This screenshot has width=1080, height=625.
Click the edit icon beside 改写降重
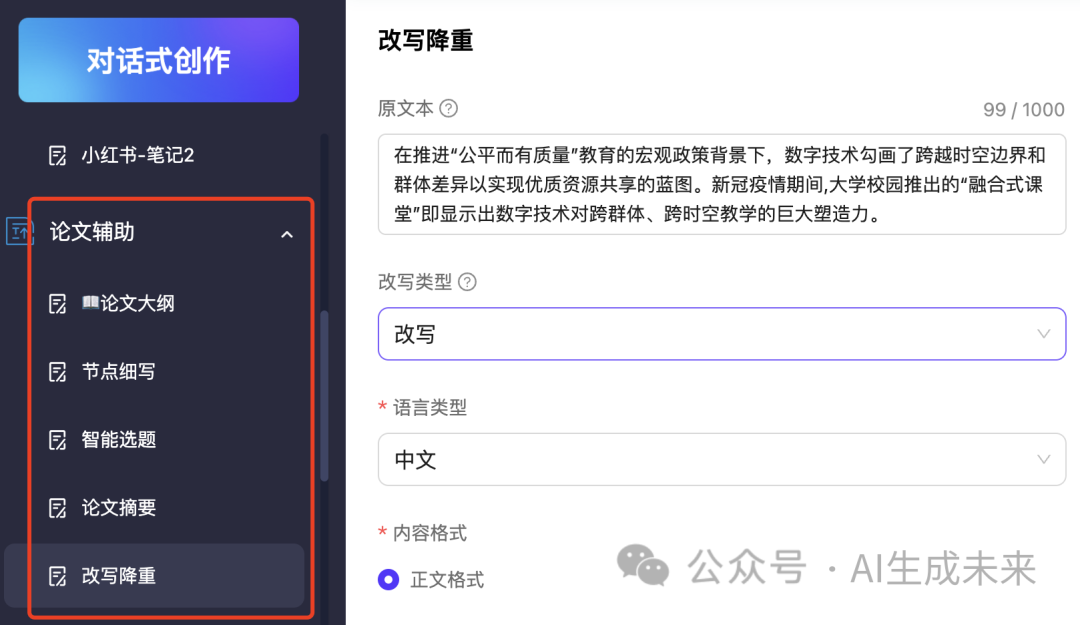click(x=58, y=576)
